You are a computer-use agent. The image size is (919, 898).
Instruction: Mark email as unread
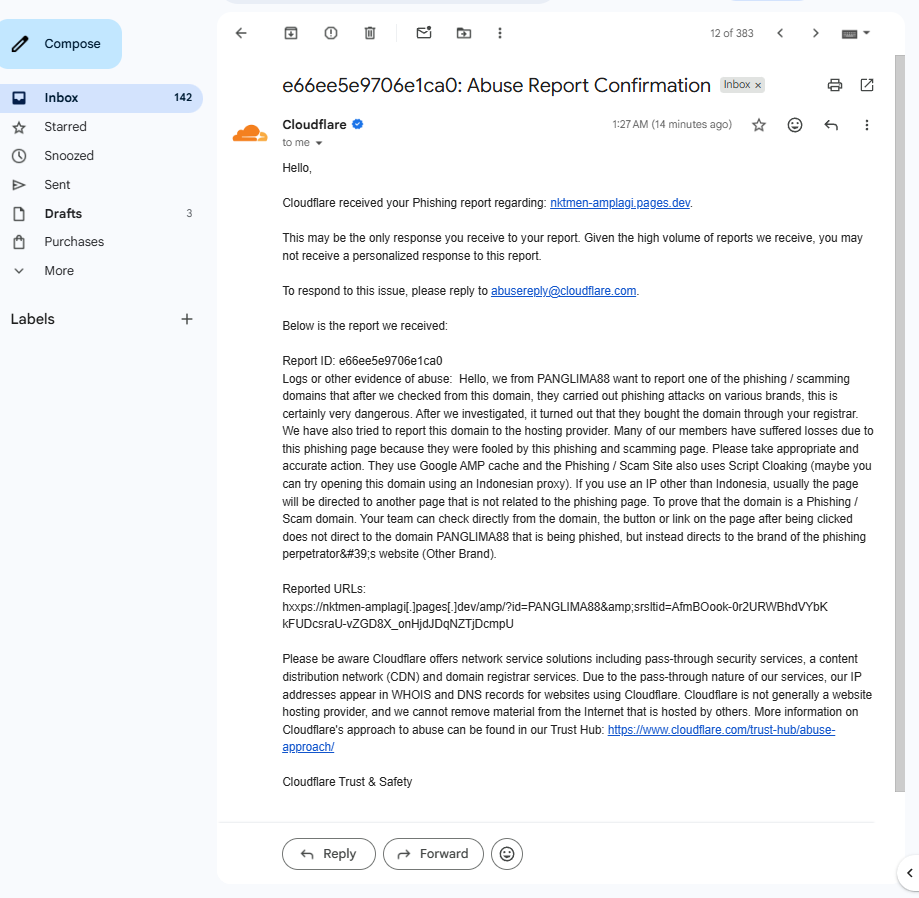coord(424,33)
